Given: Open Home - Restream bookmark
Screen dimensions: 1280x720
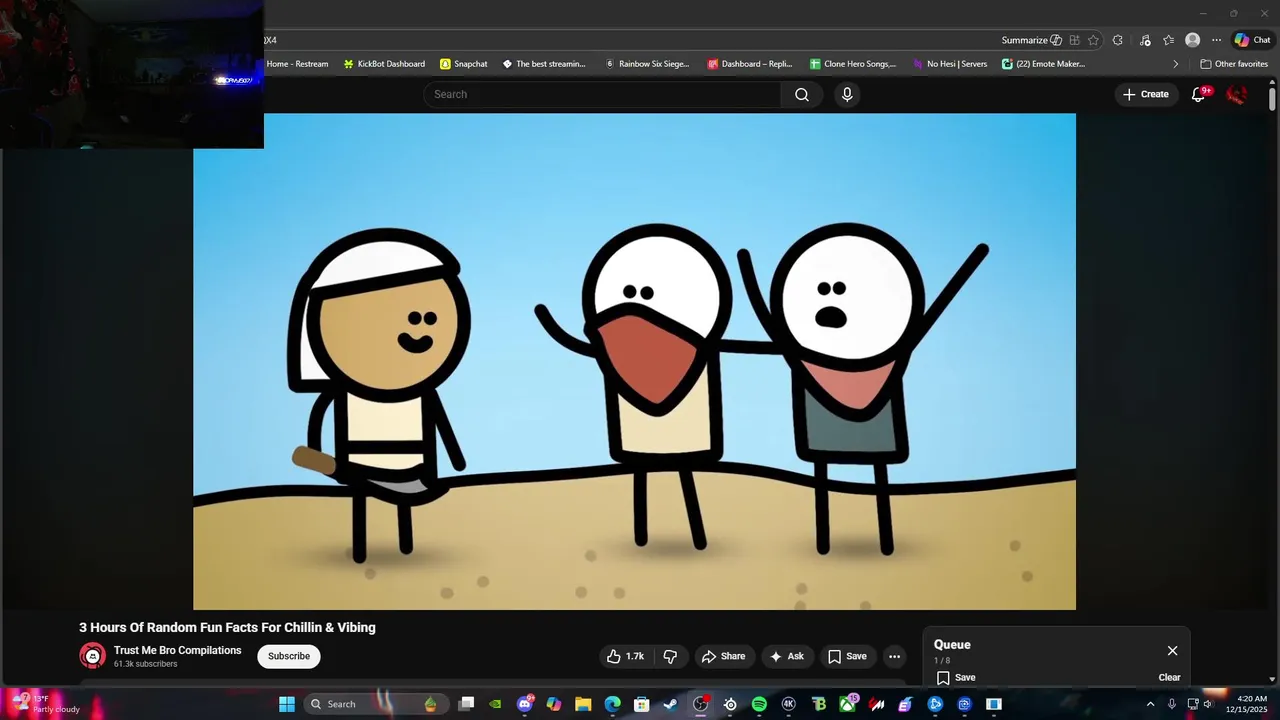Looking at the screenshot, I should point(297,64).
